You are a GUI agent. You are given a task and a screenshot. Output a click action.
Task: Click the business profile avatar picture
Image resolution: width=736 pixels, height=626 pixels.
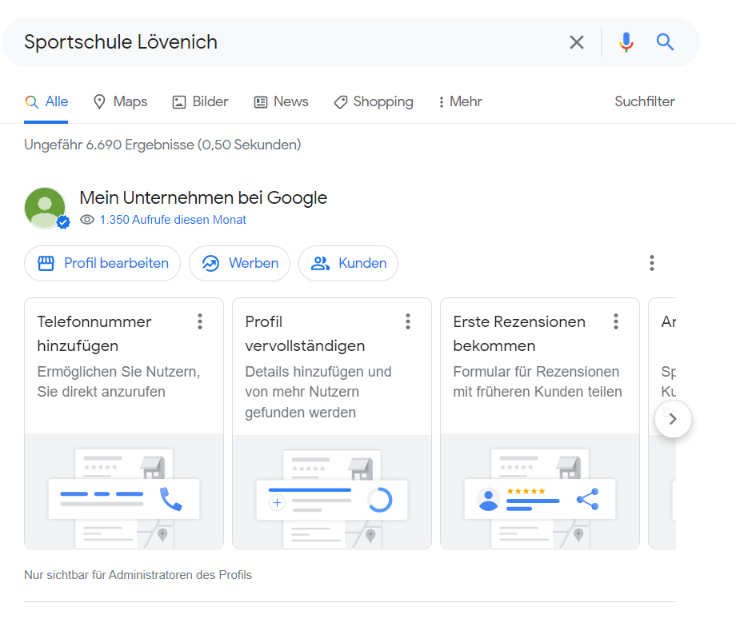coord(45,208)
